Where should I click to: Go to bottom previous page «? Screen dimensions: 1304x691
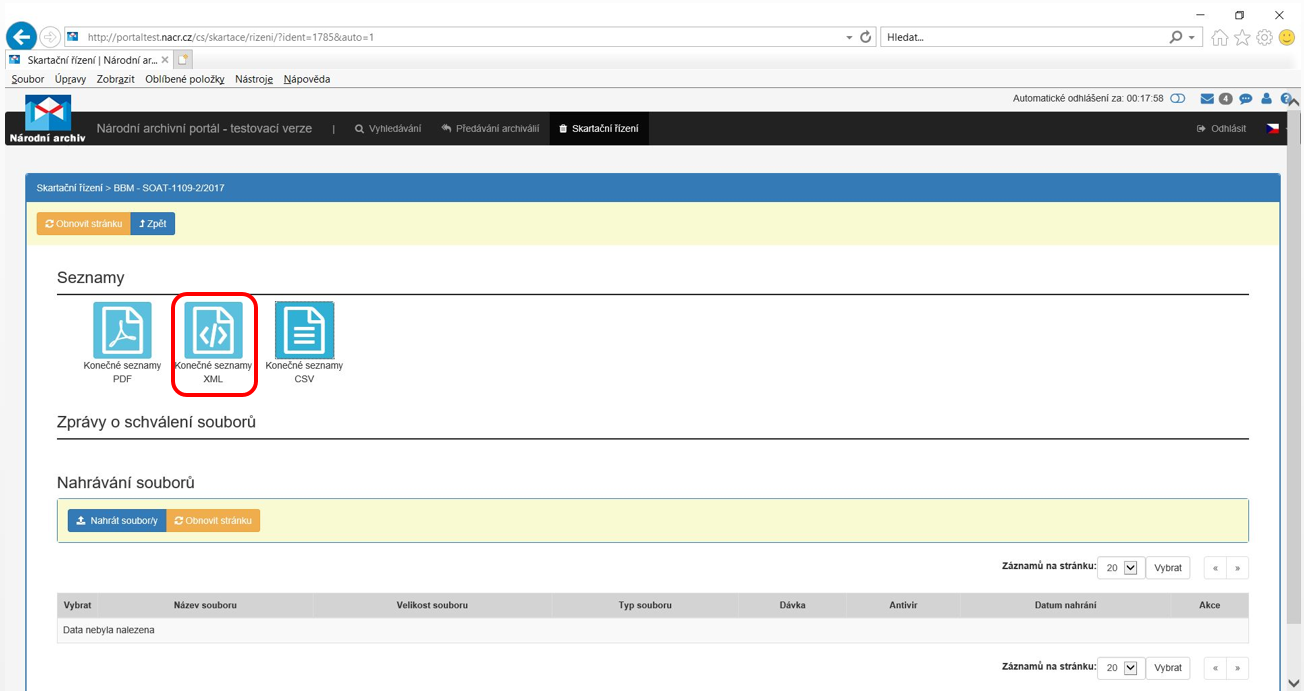click(x=1215, y=668)
